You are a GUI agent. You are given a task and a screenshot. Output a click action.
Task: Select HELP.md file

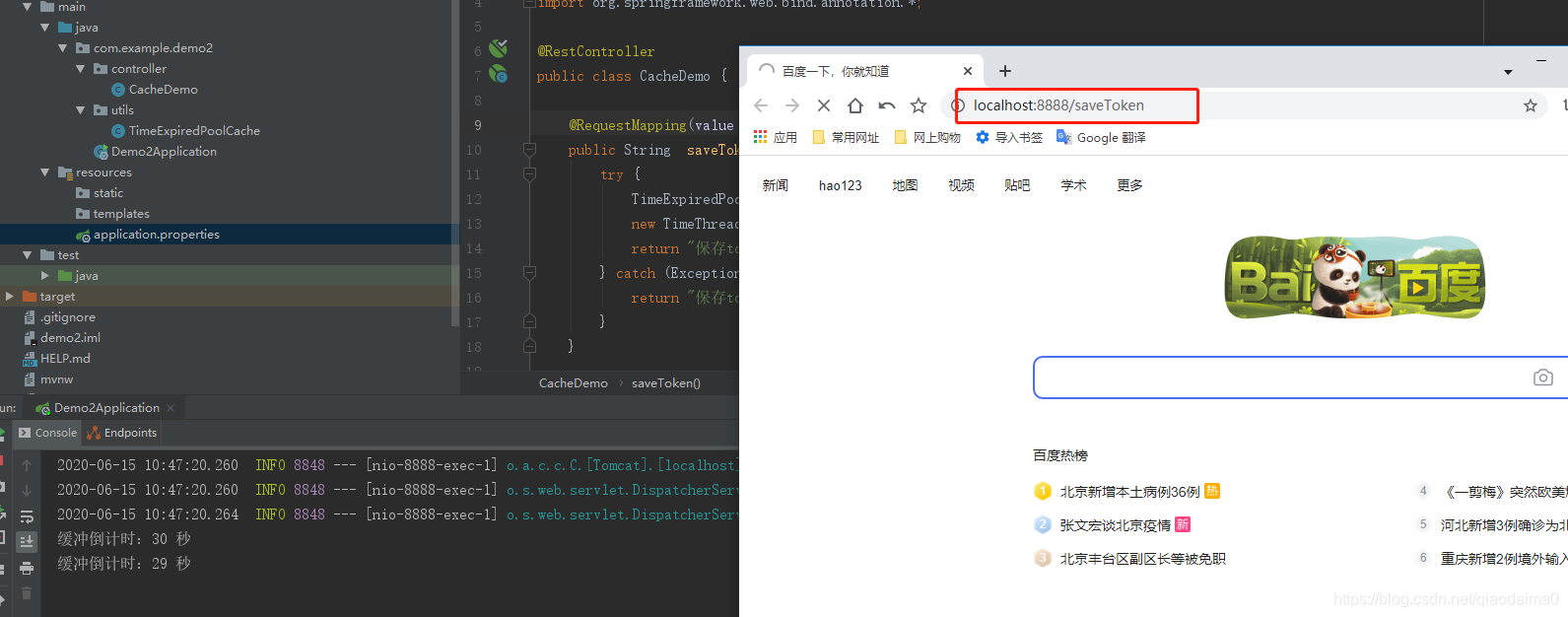[x=56, y=359]
